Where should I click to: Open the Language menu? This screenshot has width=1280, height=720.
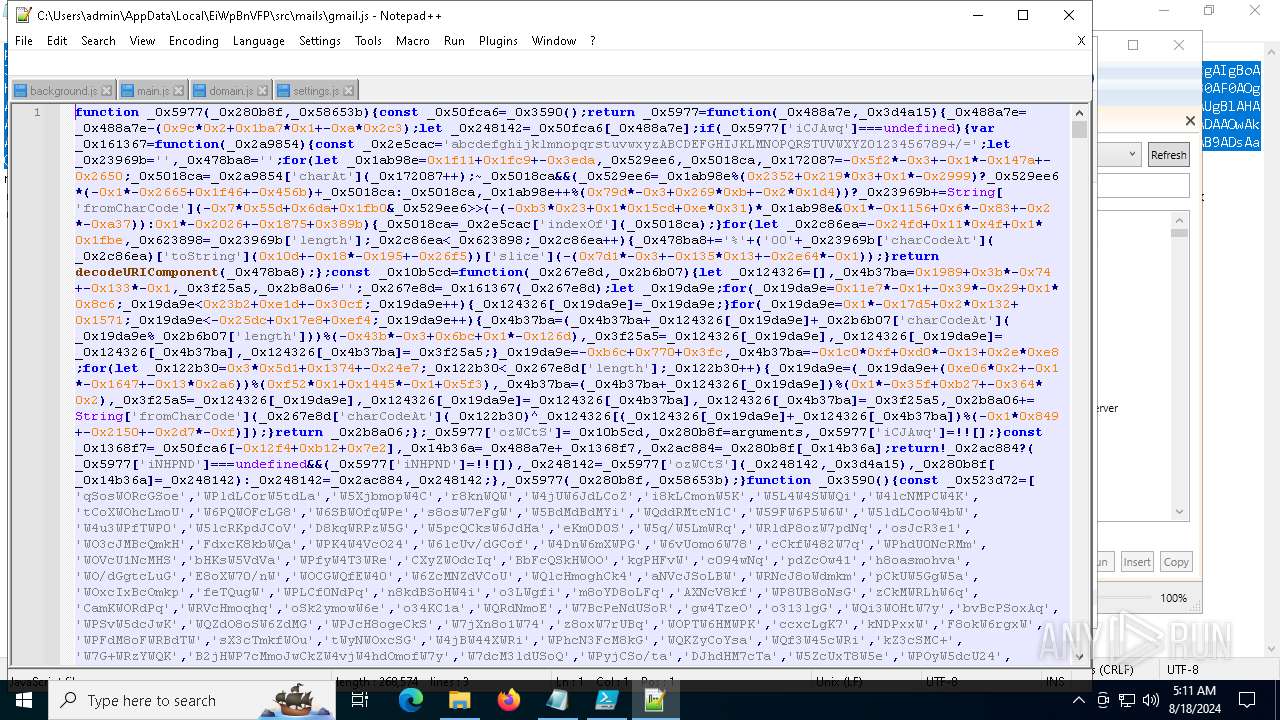pos(258,41)
